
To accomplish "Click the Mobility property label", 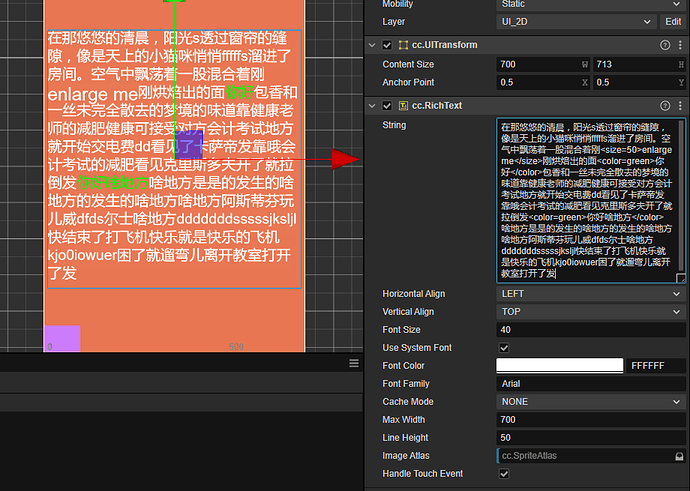I will click(x=397, y=4).
